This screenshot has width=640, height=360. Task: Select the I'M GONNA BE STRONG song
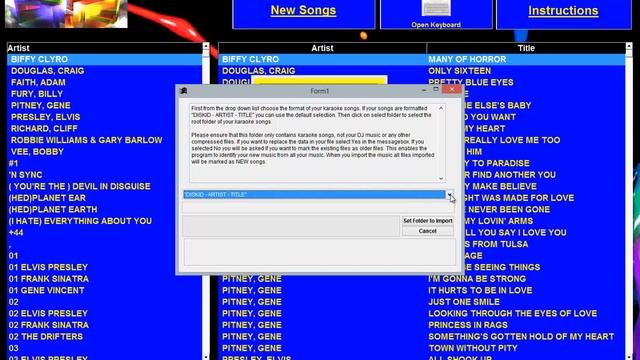(477, 279)
